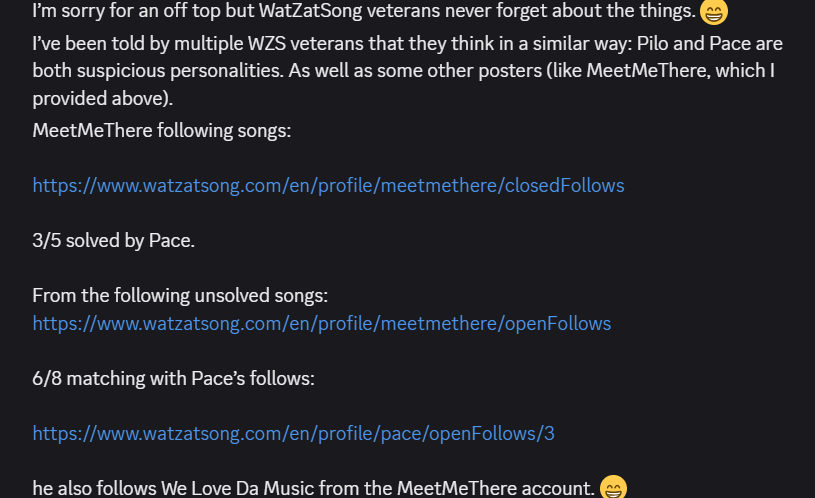The width and height of the screenshot is (815, 498).
Task: Click the 'he also follows' text
Action: [x=94, y=488]
